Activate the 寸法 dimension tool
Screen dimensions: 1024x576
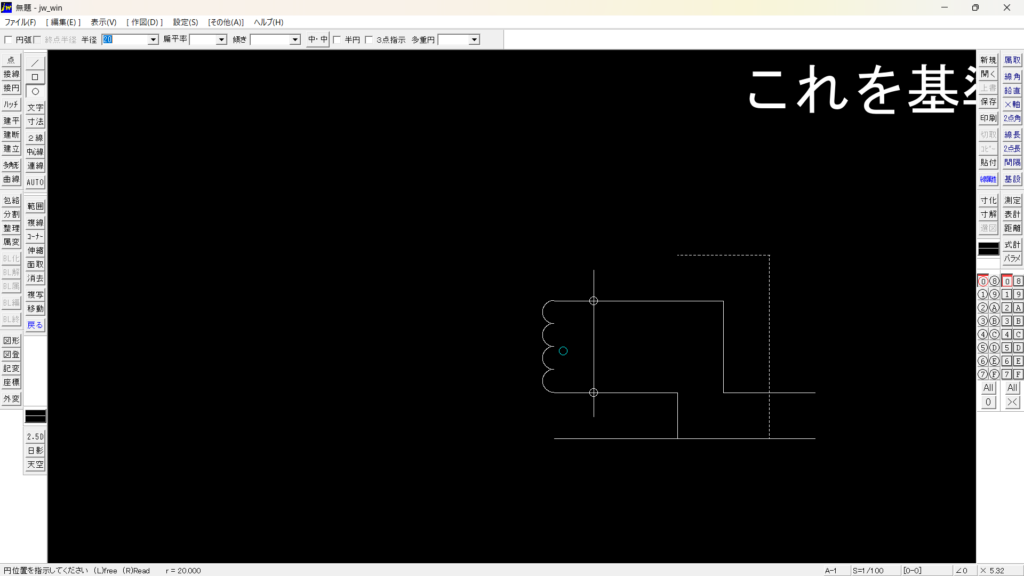click(x=35, y=121)
